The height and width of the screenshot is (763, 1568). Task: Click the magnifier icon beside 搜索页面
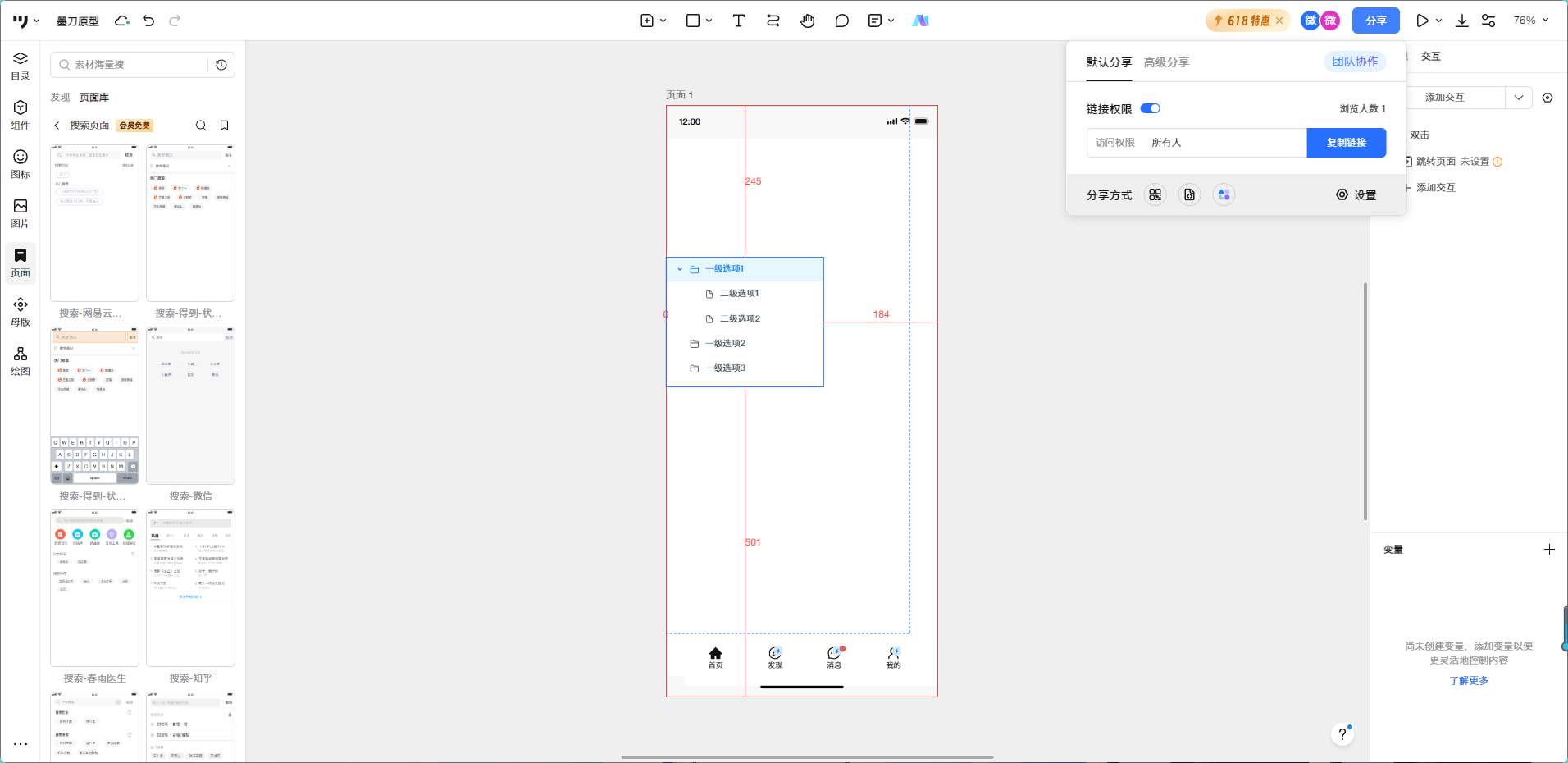201,126
